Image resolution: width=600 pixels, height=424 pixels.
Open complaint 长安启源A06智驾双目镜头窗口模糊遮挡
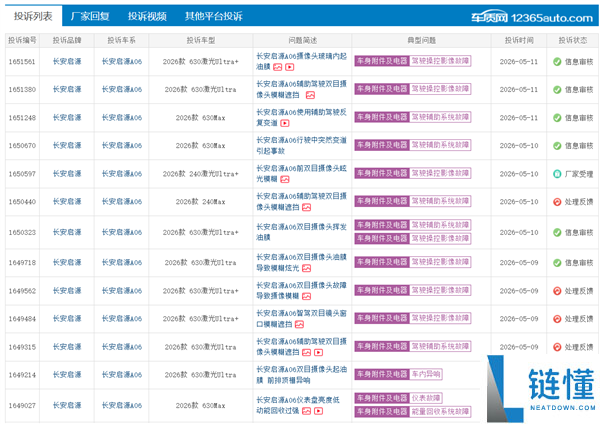coord(301,319)
